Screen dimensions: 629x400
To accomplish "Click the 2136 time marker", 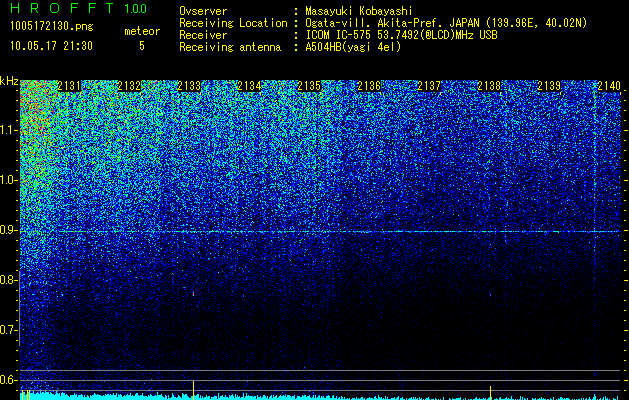I will tap(369, 86).
